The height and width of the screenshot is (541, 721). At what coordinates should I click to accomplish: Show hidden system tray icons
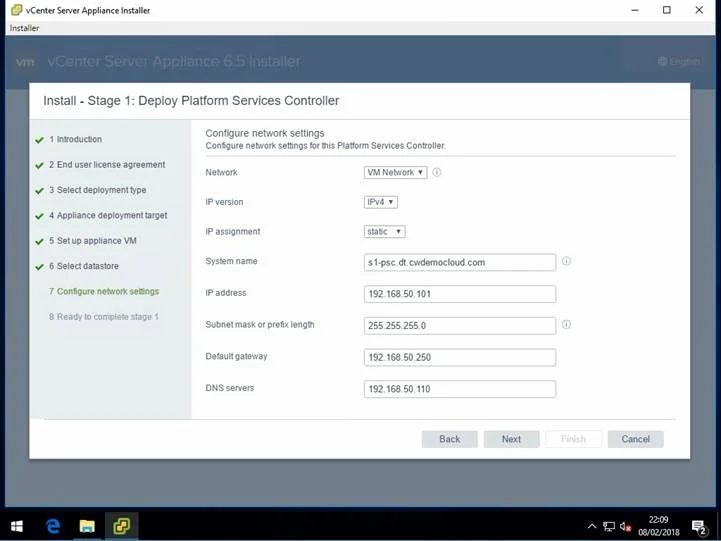point(592,526)
